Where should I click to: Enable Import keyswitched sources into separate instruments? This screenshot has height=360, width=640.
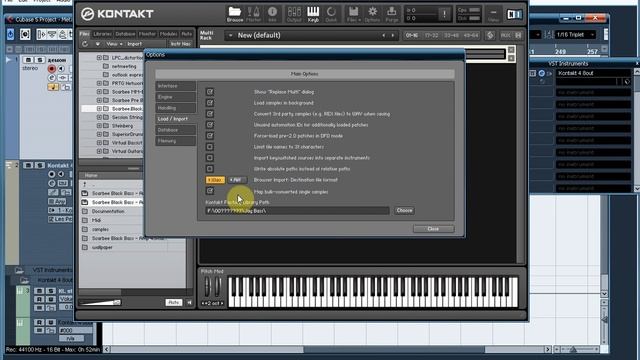[x=210, y=158]
